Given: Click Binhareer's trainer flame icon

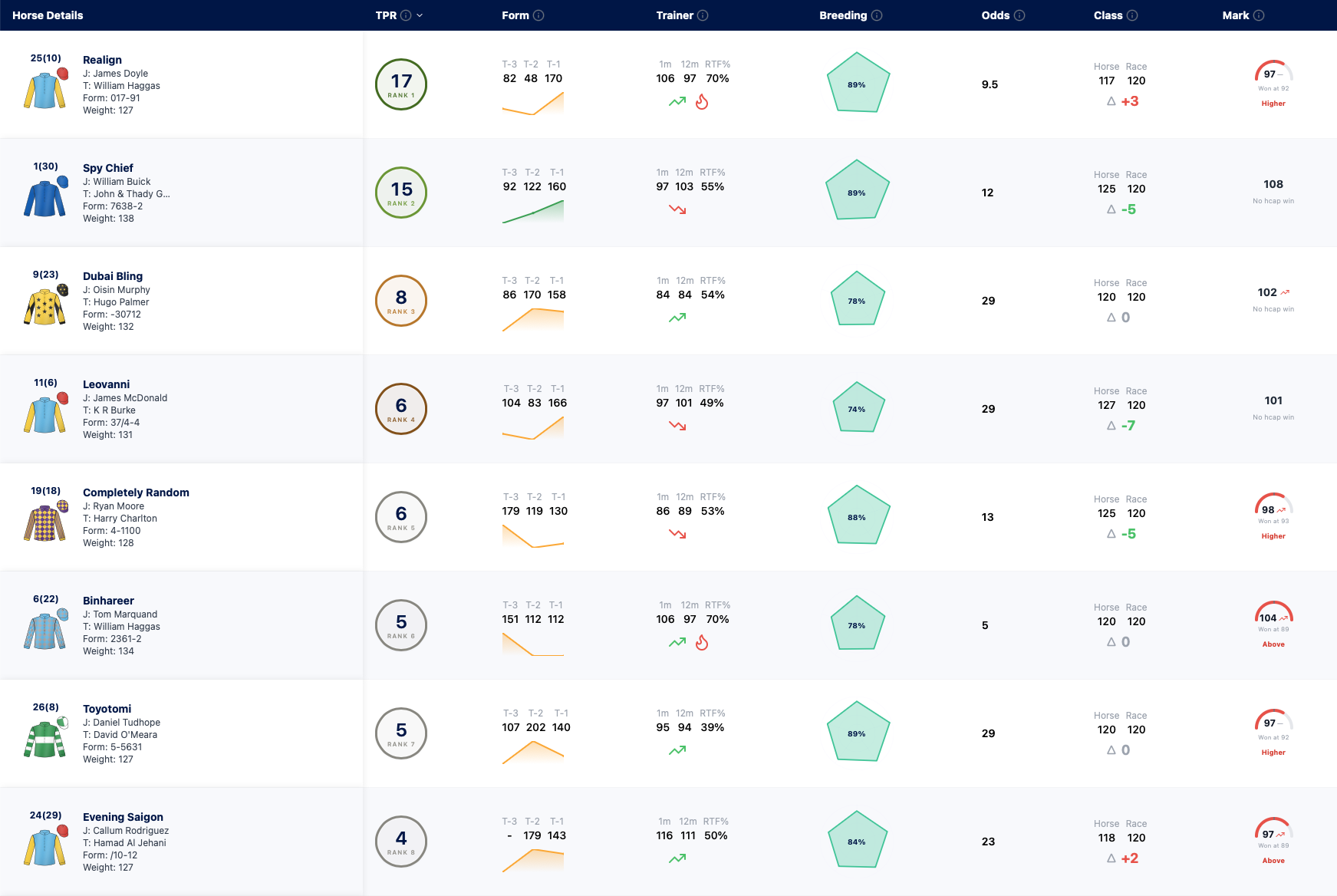Looking at the screenshot, I should tap(702, 642).
